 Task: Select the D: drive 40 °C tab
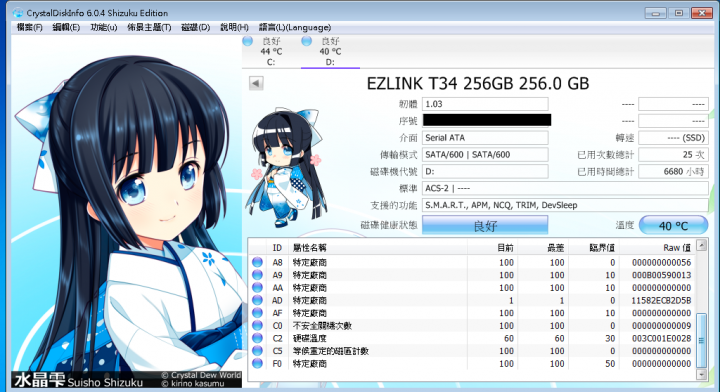click(330, 51)
